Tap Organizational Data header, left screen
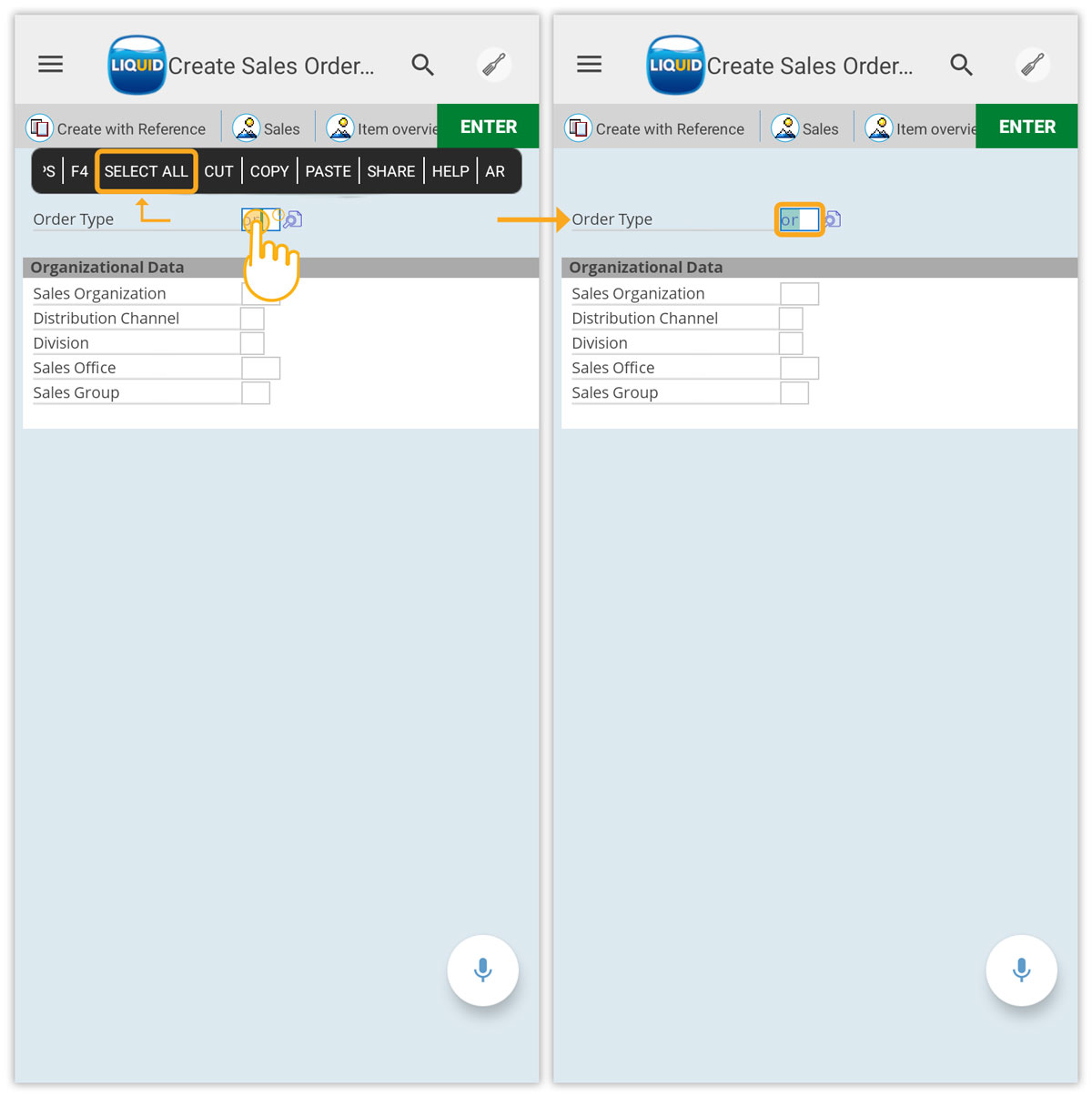Image resolution: width=1092 pixels, height=1097 pixels. pos(107,268)
